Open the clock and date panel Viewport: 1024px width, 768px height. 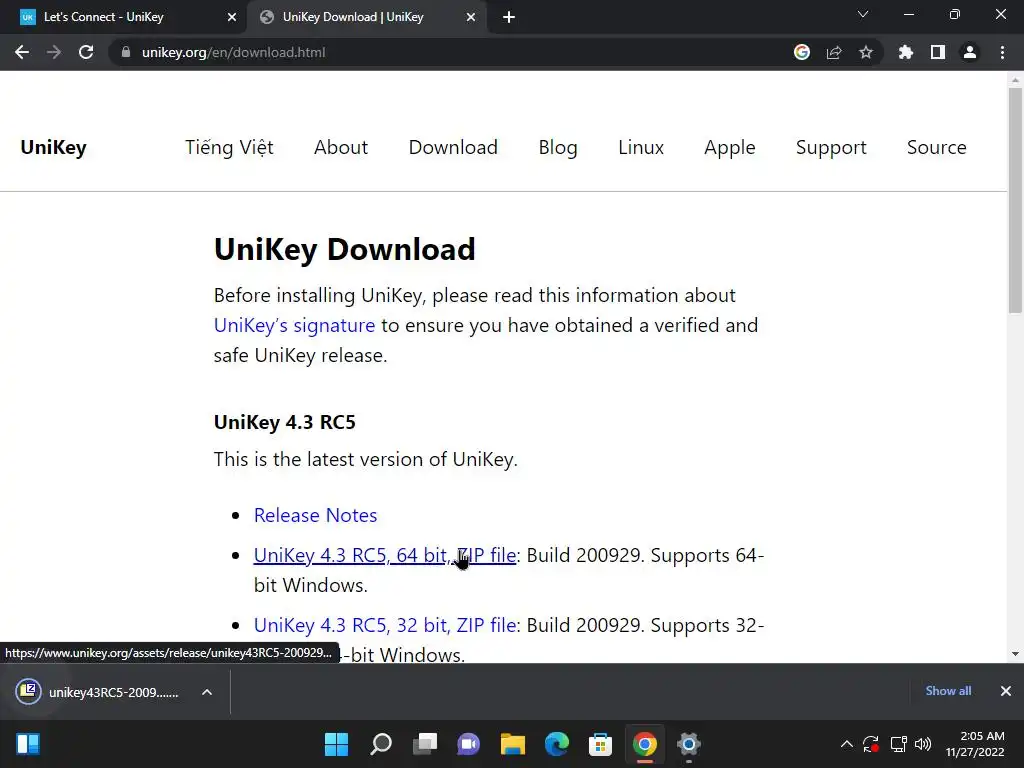(975, 744)
